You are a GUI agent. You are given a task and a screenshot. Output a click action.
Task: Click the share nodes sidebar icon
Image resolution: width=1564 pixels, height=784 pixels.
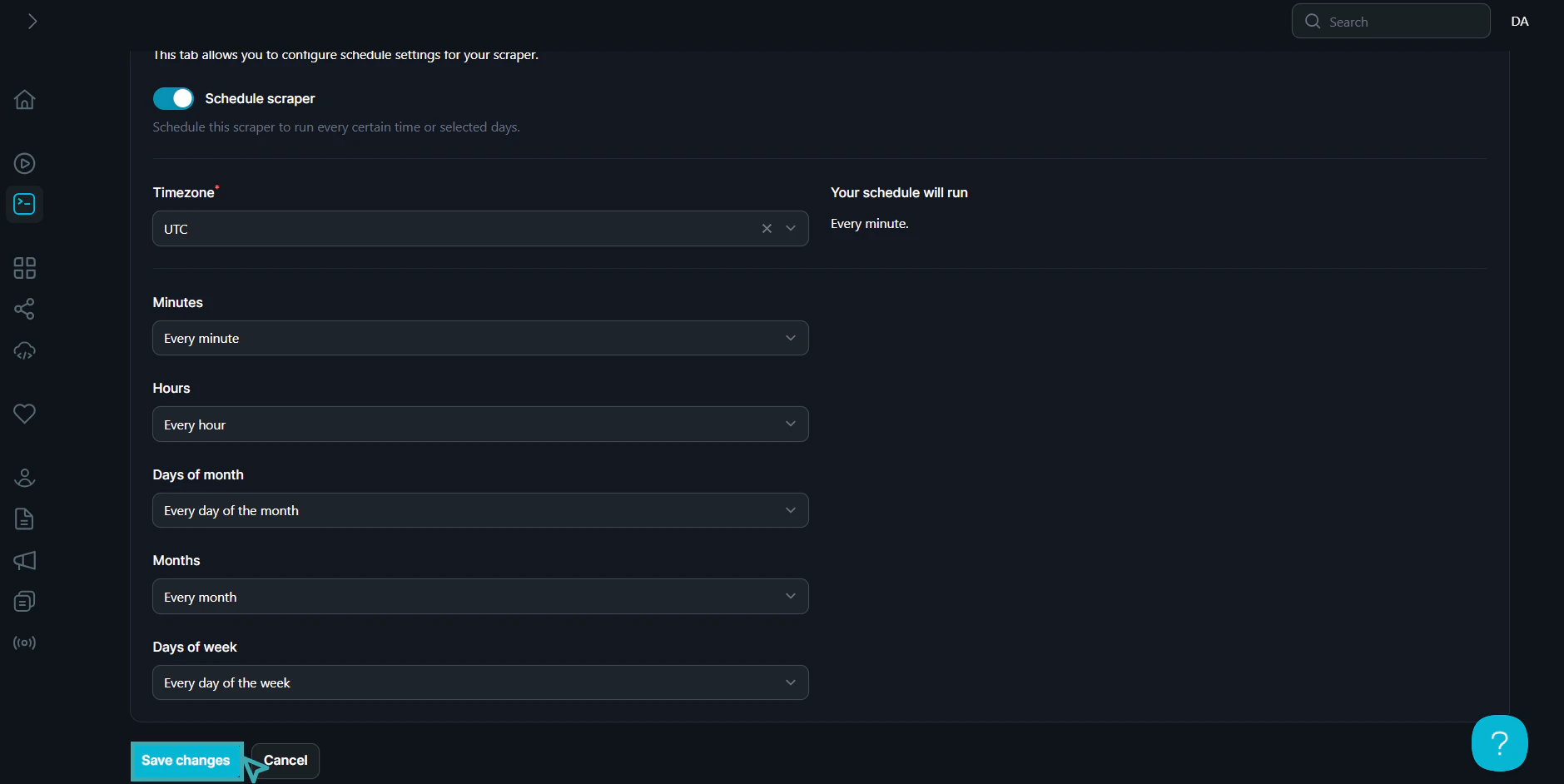tap(24, 309)
